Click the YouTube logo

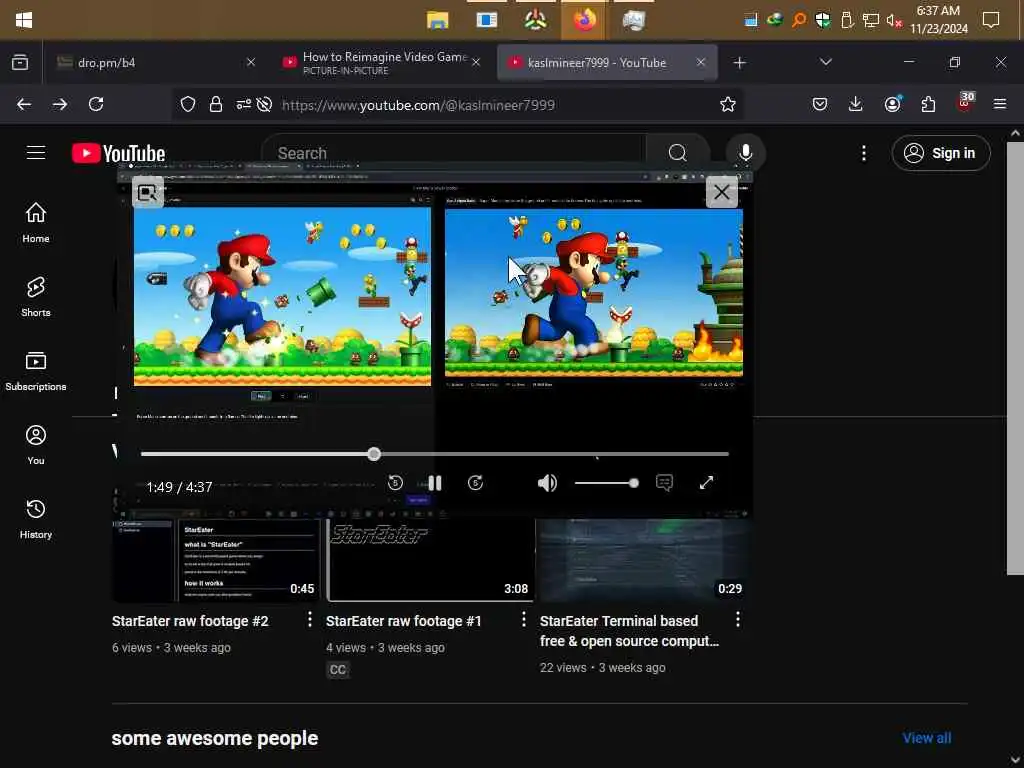(118, 153)
